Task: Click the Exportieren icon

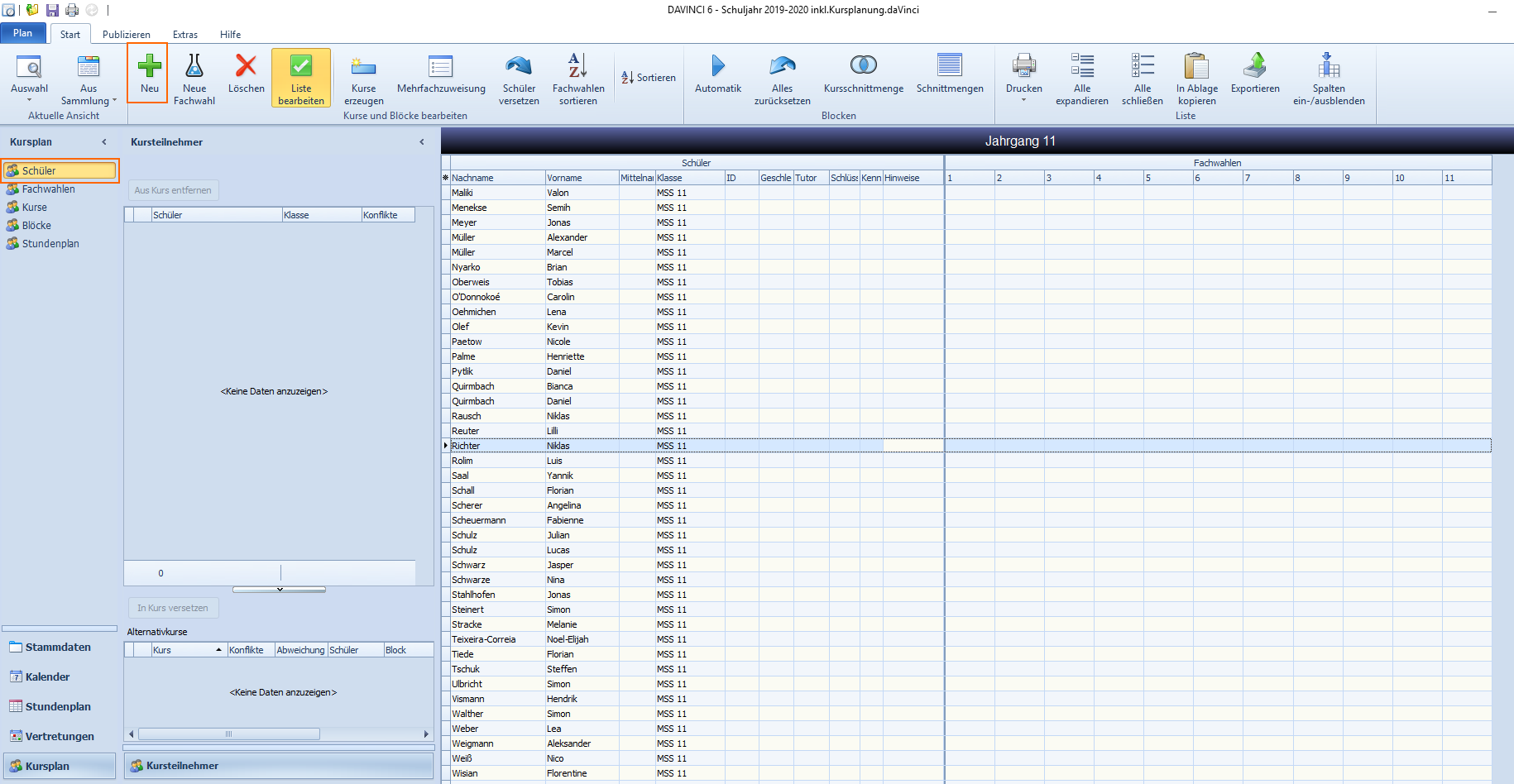Action: 1255,65
